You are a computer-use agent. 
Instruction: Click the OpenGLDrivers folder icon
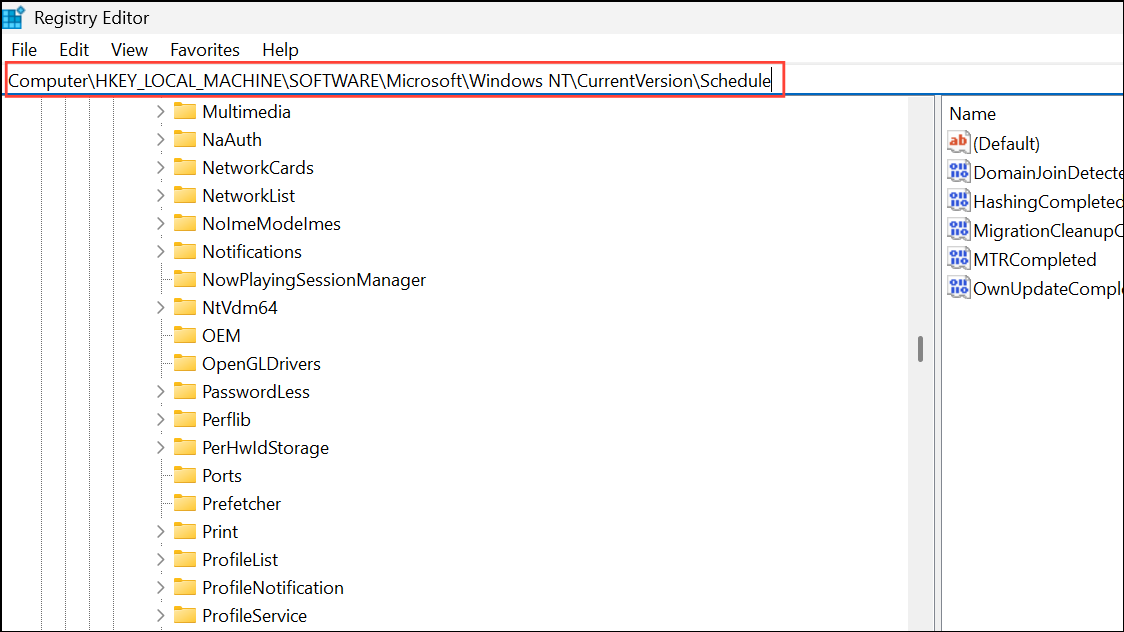tap(185, 363)
